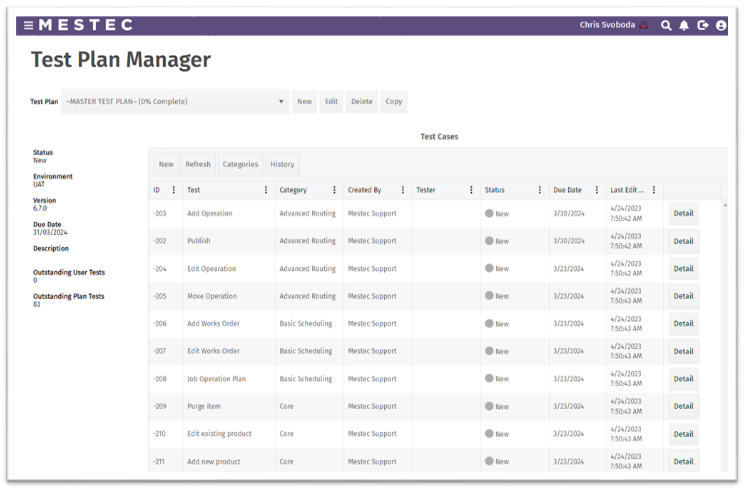Open Detail for Move Operation
The image size is (748, 492).
[x=684, y=296]
